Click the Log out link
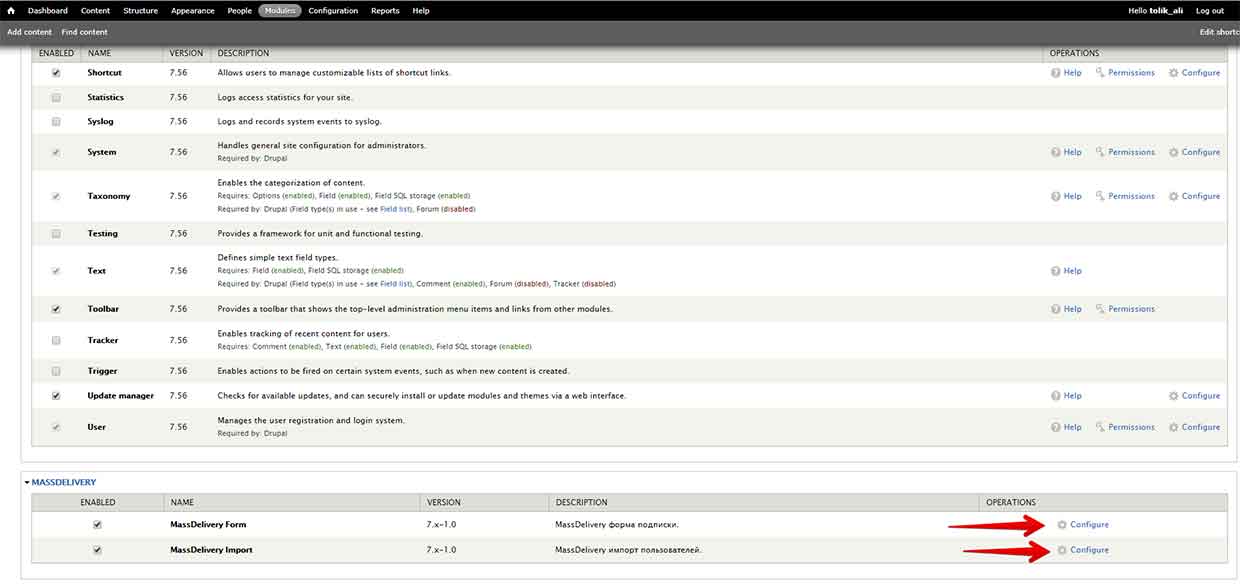The height and width of the screenshot is (586, 1240). coord(1209,11)
